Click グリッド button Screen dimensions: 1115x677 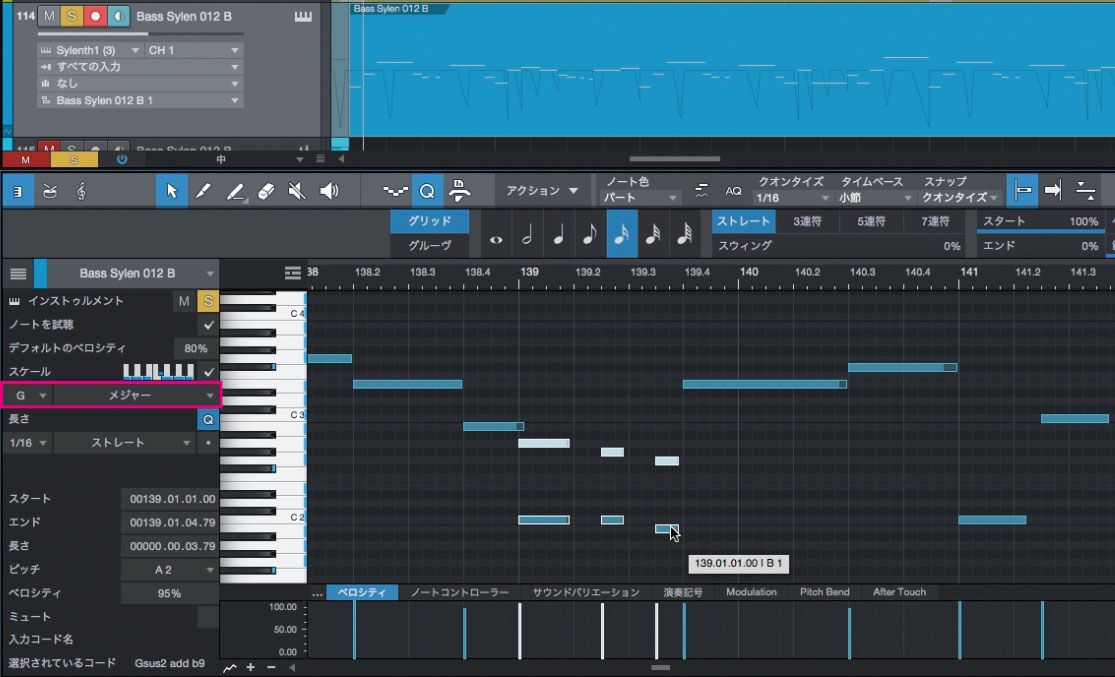click(430, 221)
